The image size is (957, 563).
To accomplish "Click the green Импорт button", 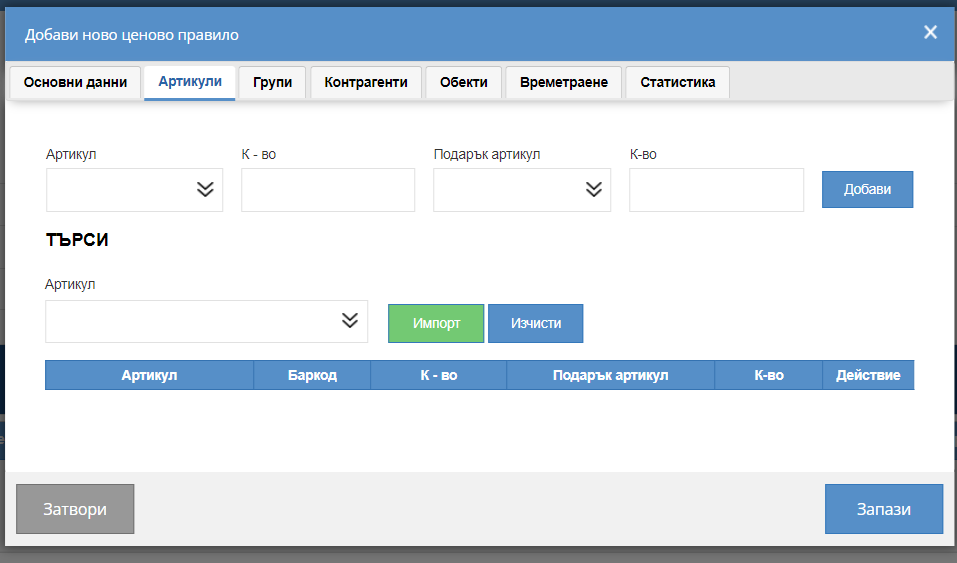I will pyautogui.click(x=436, y=323).
